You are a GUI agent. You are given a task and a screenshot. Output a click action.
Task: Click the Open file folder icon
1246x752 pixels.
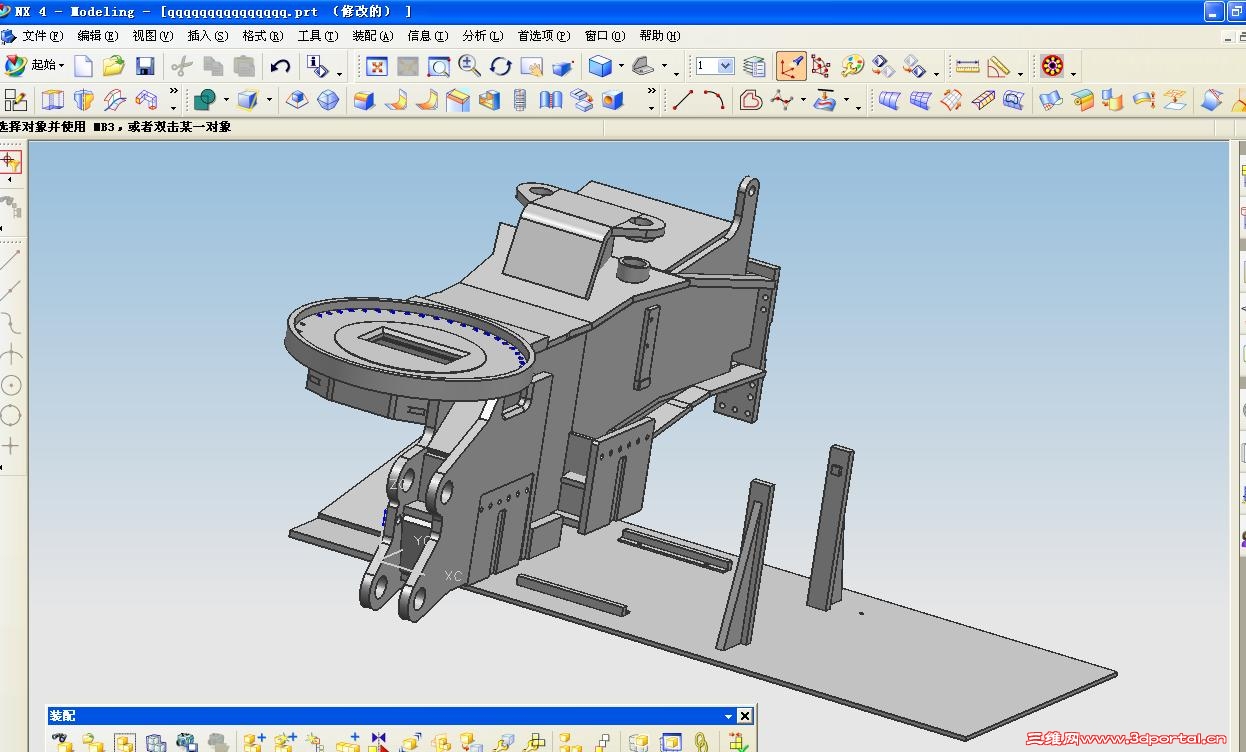(114, 67)
